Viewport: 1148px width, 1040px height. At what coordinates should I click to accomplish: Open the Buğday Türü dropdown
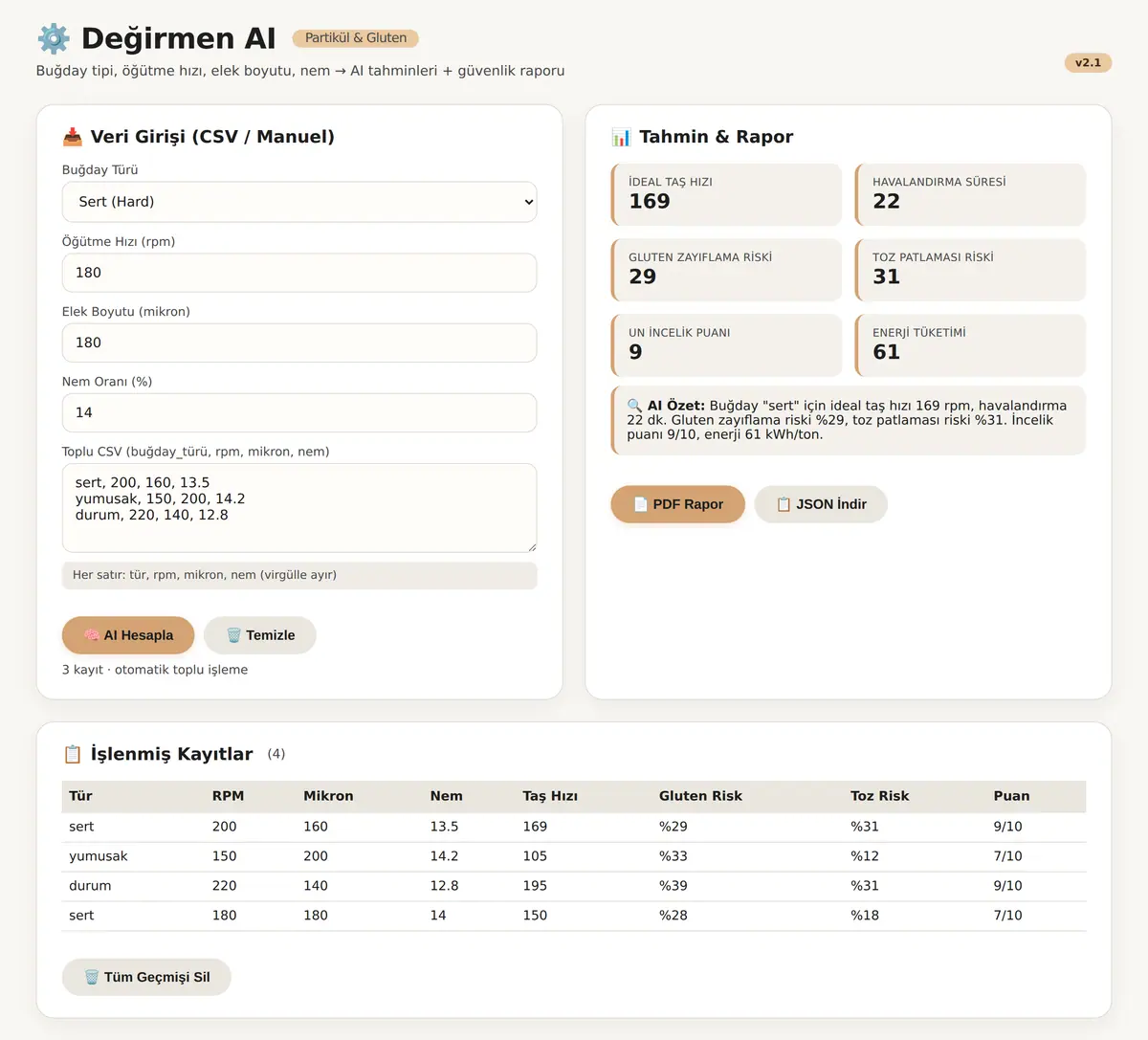(x=299, y=202)
